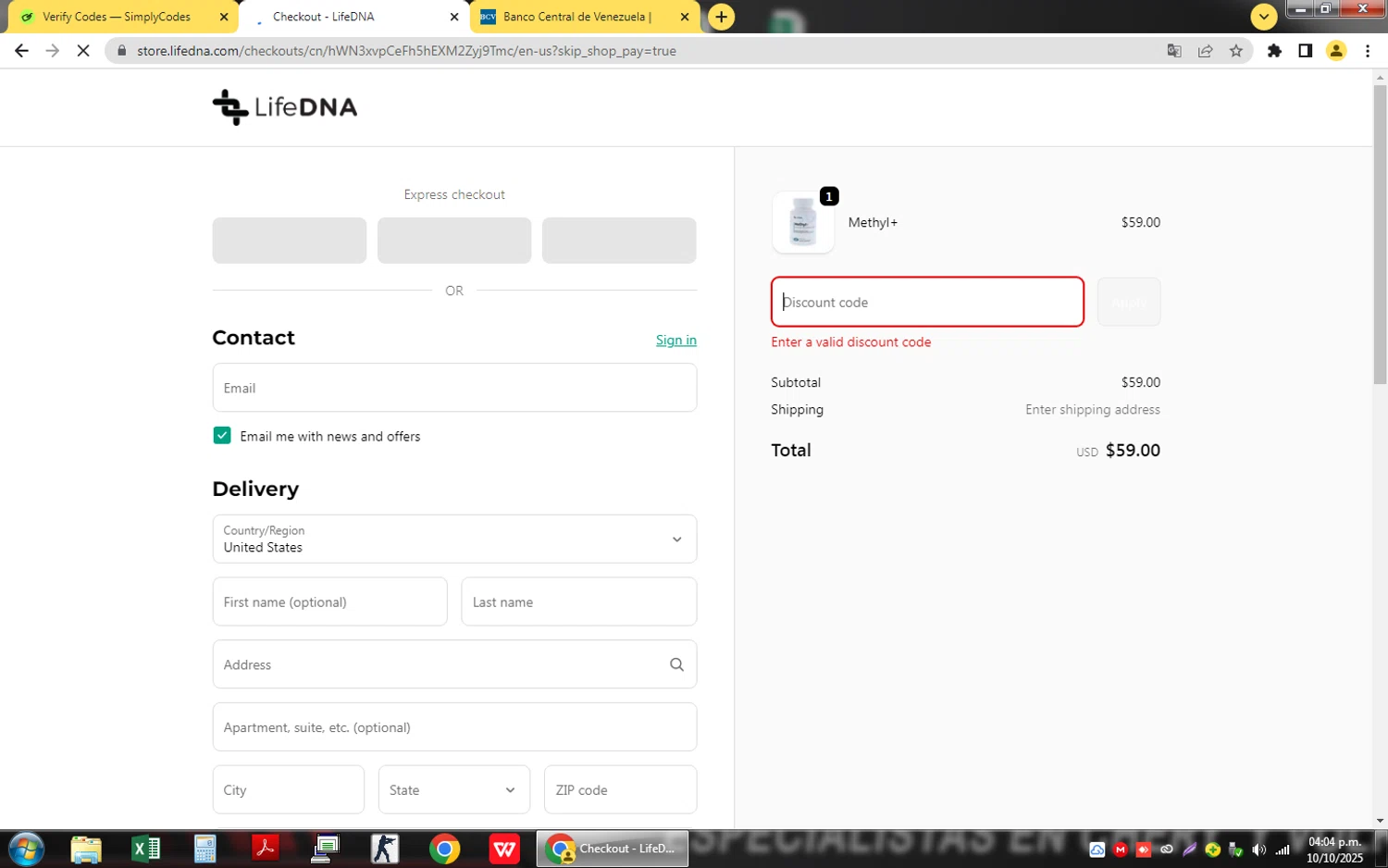1388x868 pixels.
Task: Click third express checkout button
Action: pyautogui.click(x=619, y=241)
